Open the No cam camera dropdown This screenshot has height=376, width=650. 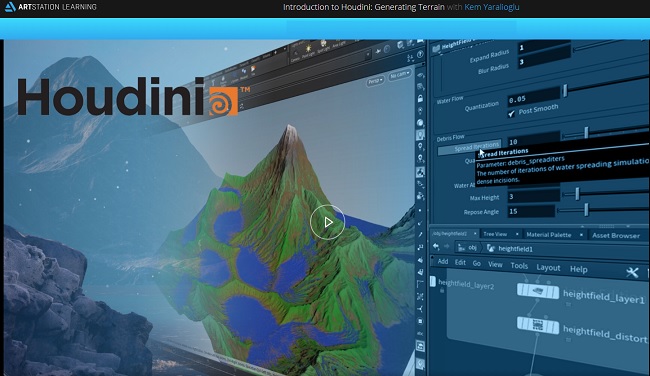400,75
